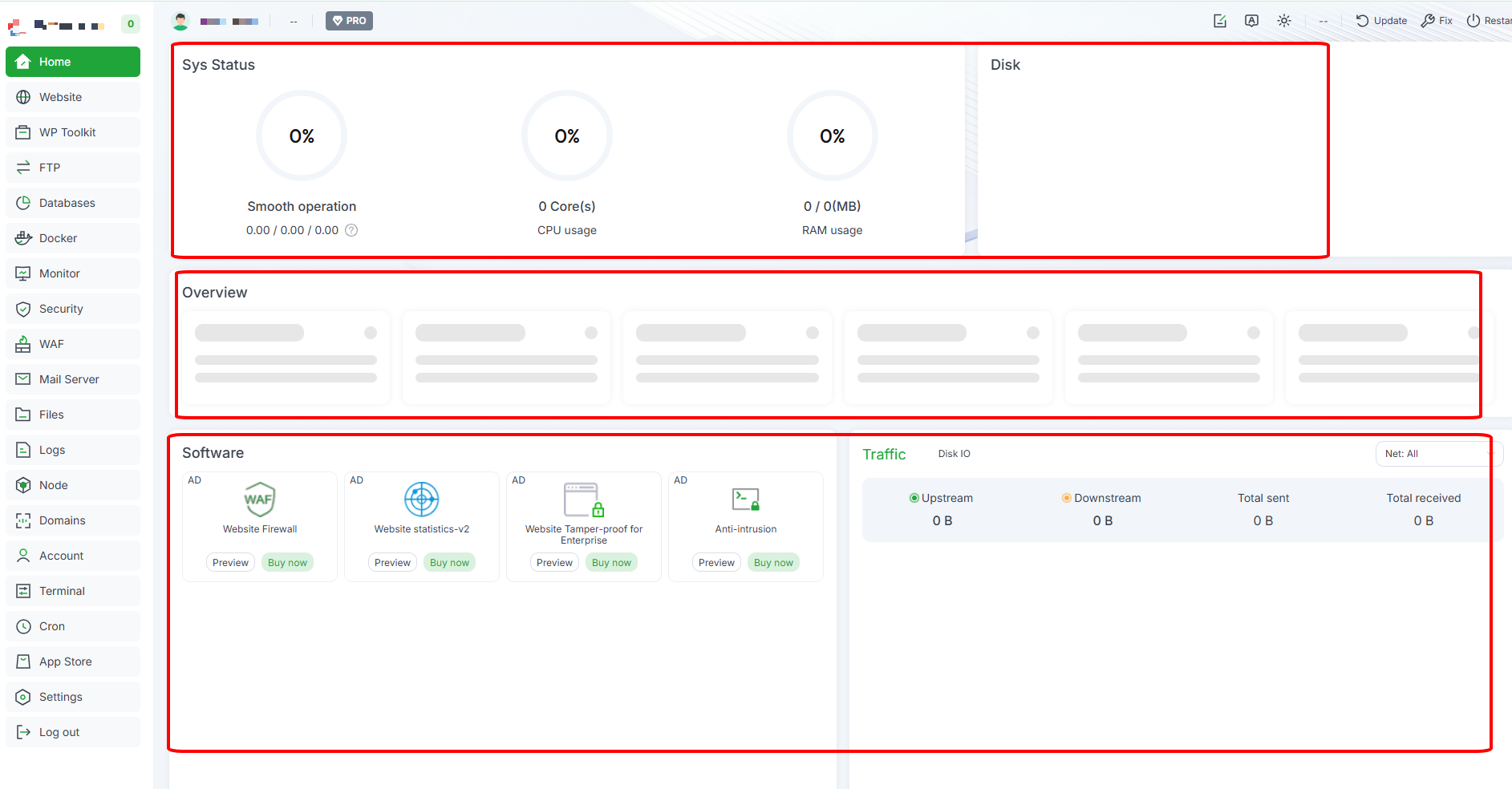Click the Terminal icon in sidebar
Screen dimensions: 1512x789
(x=23, y=591)
